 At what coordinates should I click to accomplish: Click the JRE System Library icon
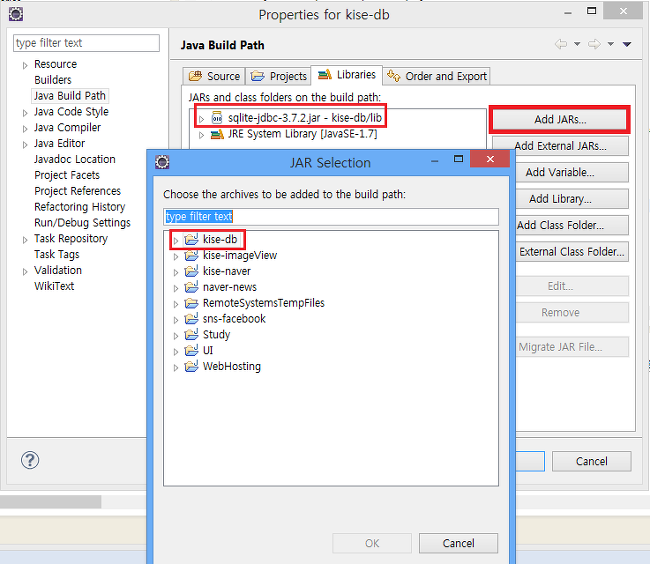[x=217, y=134]
